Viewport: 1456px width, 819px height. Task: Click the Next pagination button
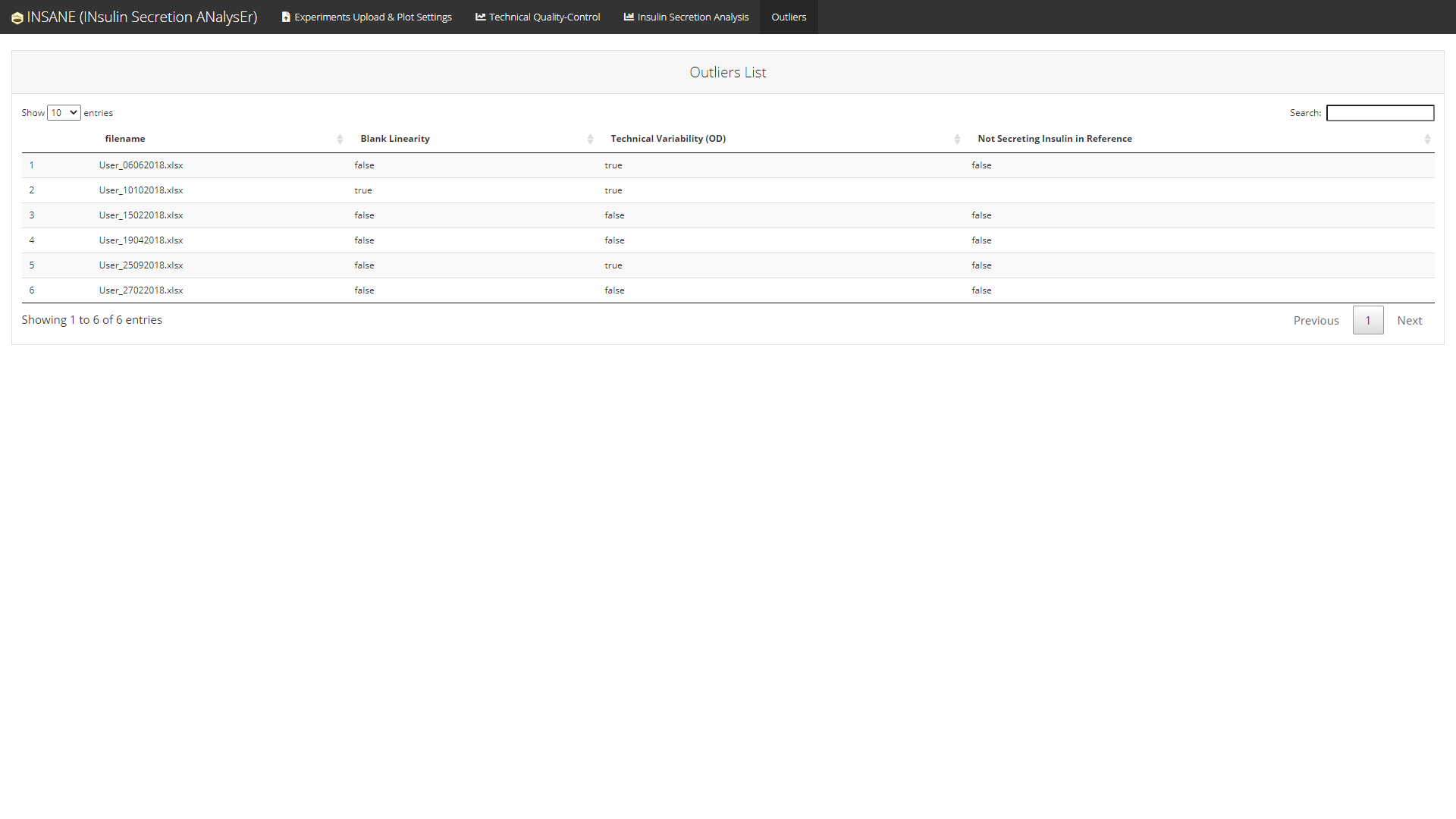(1409, 321)
